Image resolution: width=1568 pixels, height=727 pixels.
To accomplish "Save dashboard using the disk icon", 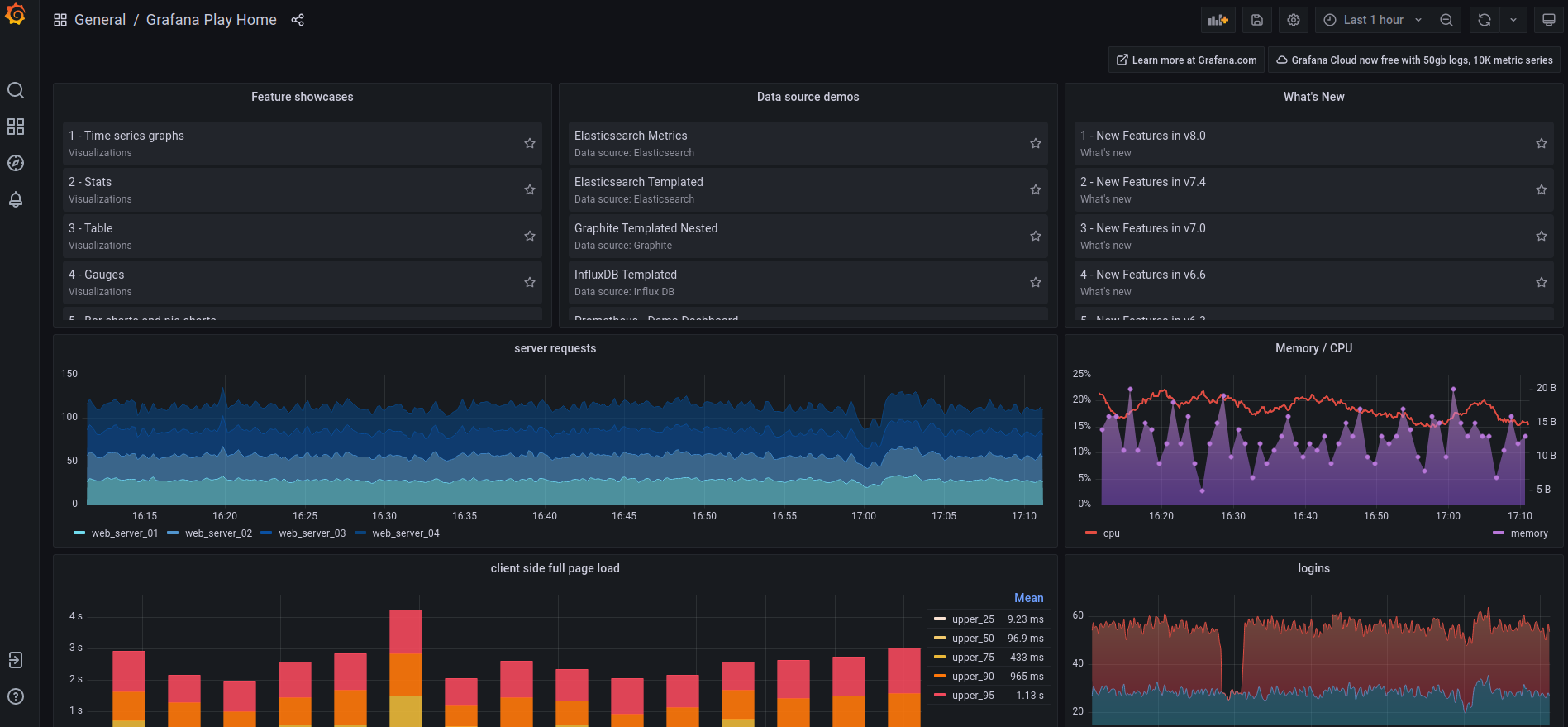I will (x=1256, y=20).
